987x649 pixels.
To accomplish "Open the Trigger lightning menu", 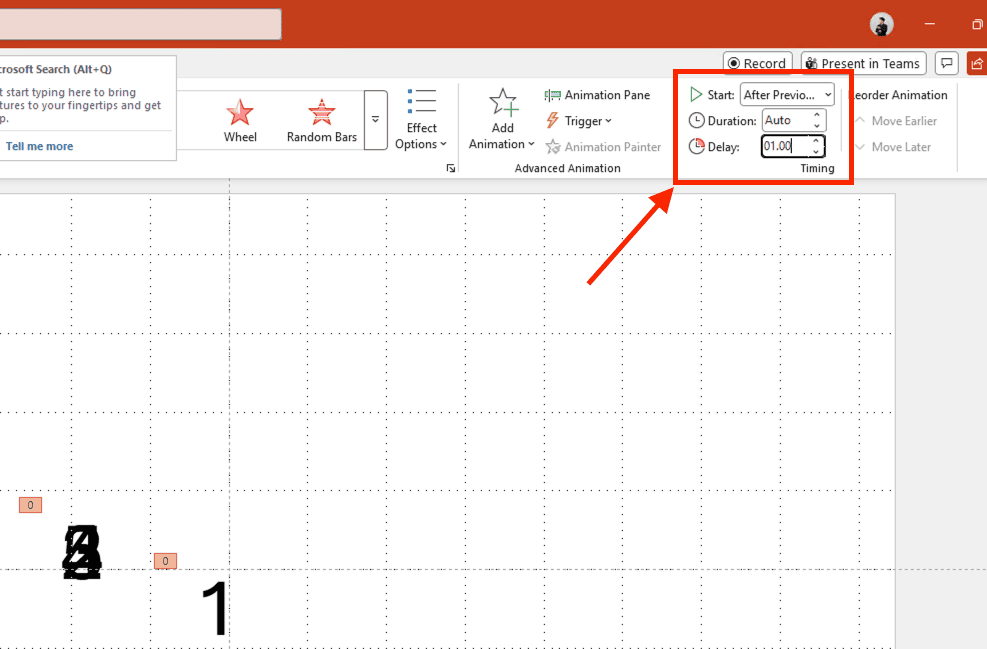I will [579, 121].
